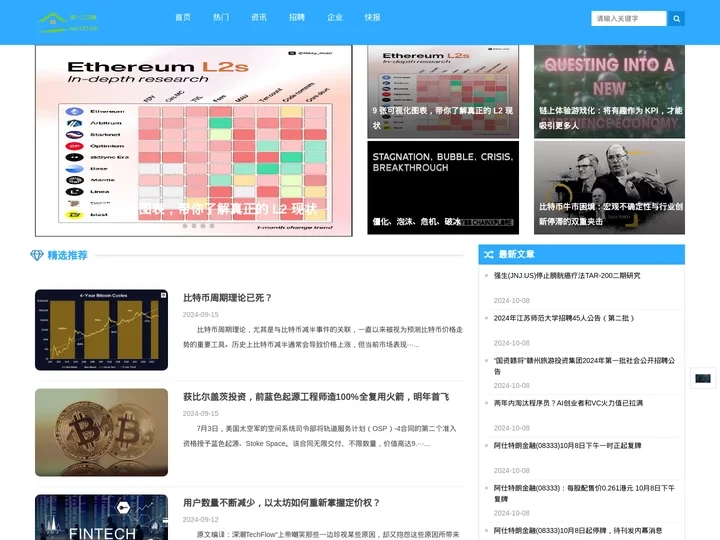Select the second carousel indicator dot
The width and height of the screenshot is (720, 540).
(x=194, y=226)
